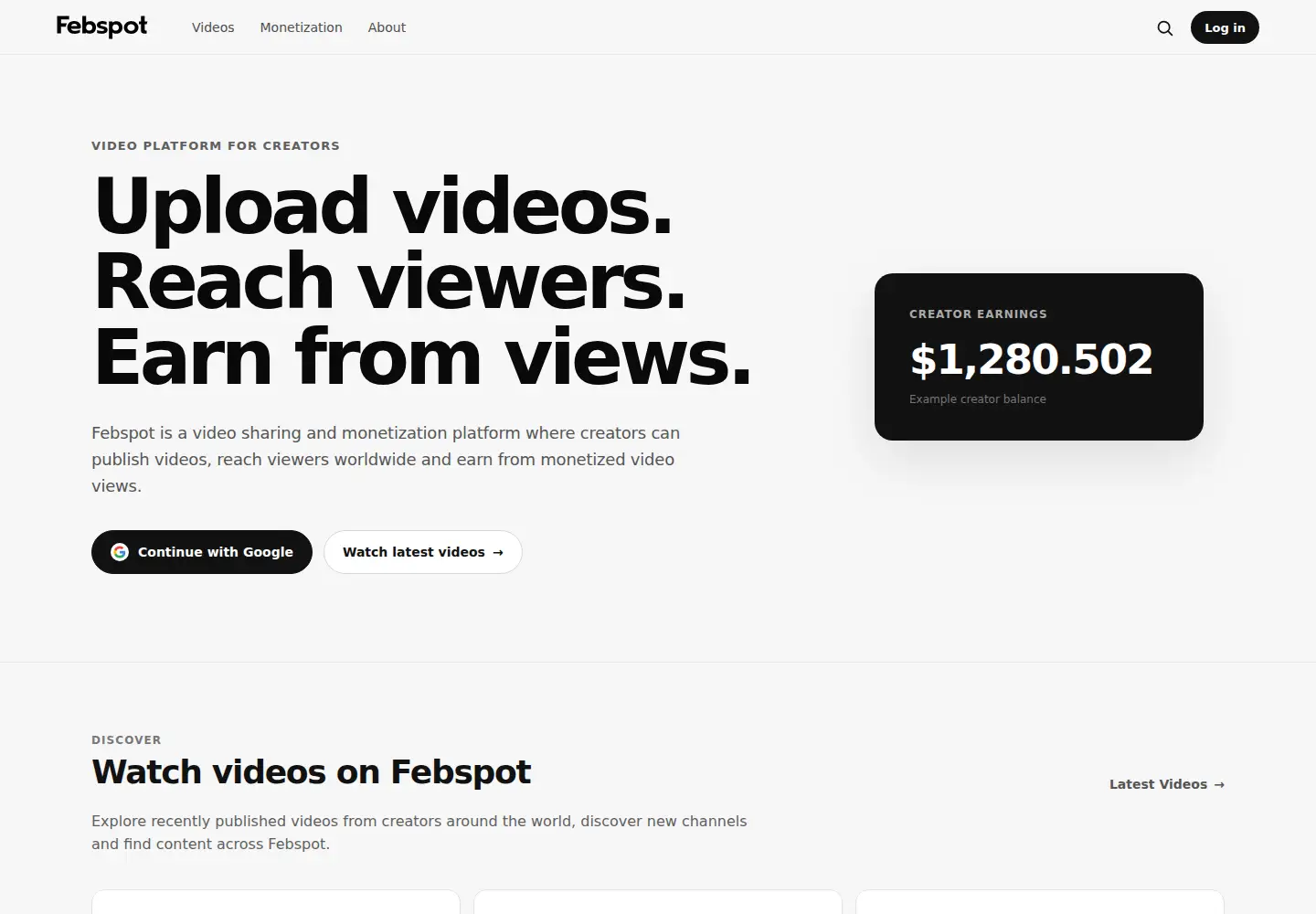
Task: Click the Log in button
Action: (1225, 27)
